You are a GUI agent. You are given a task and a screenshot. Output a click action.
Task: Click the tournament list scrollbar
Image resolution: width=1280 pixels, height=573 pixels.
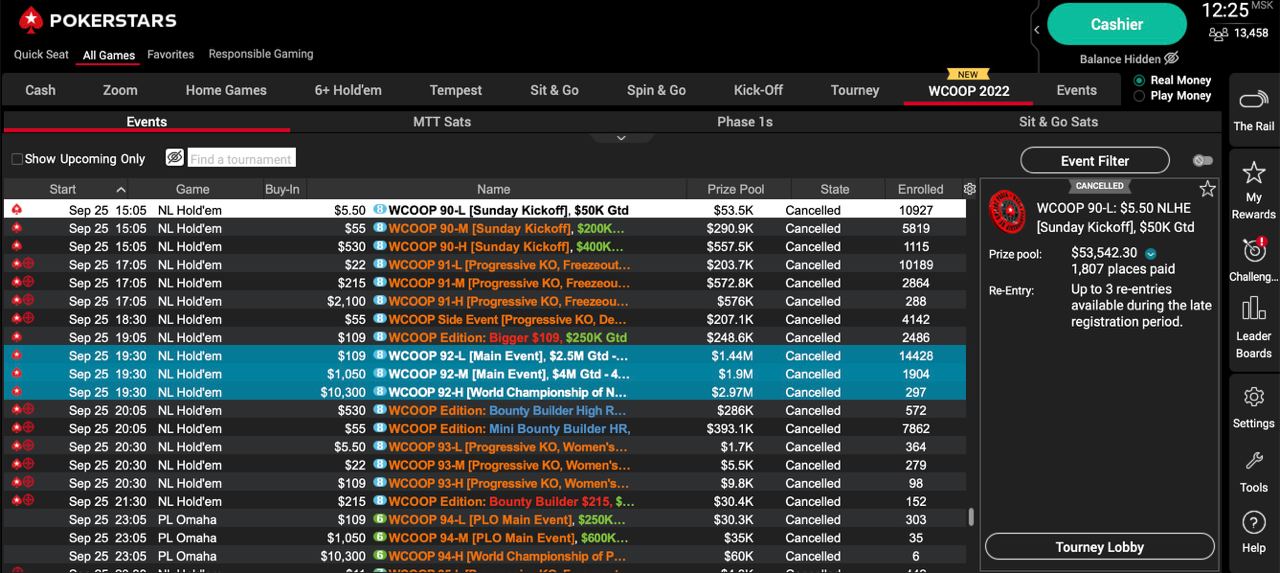click(971, 516)
